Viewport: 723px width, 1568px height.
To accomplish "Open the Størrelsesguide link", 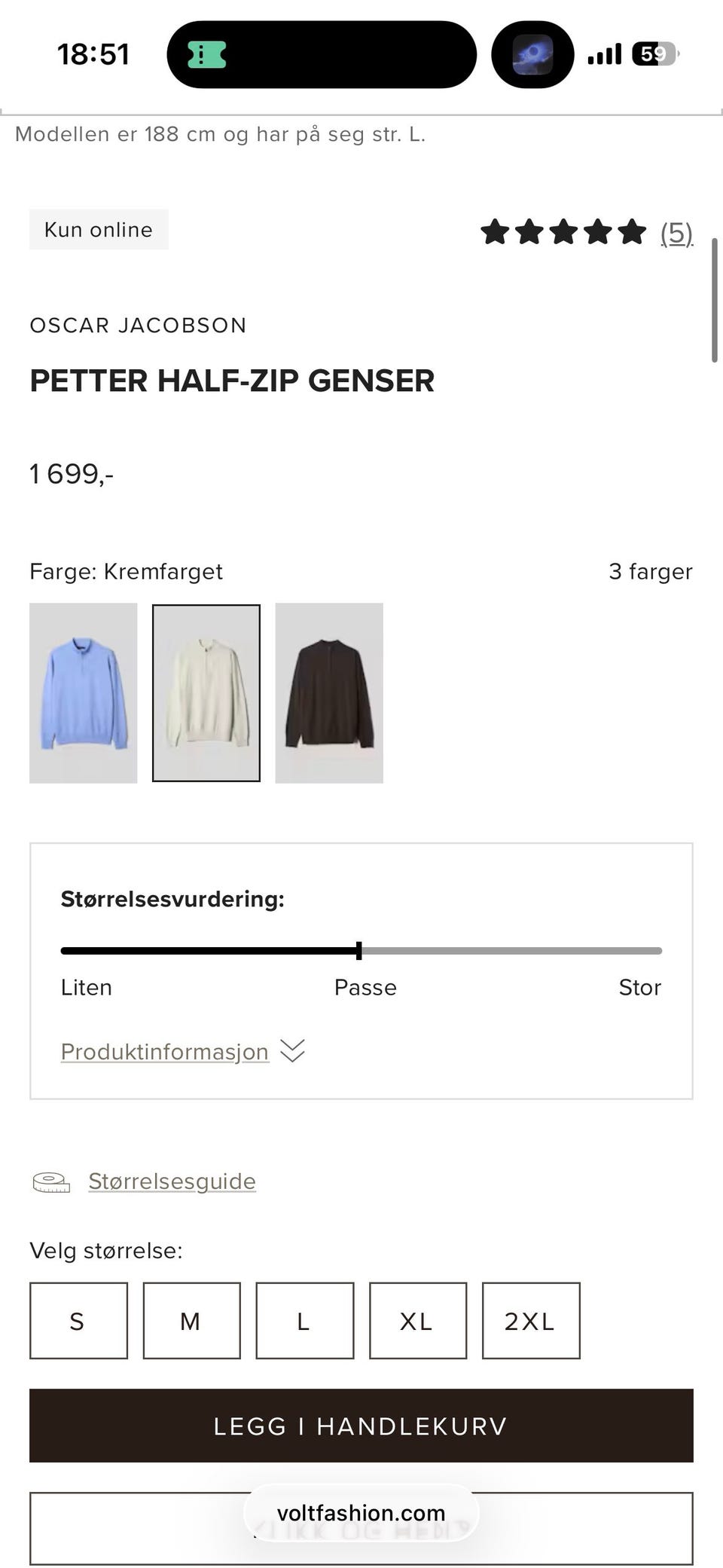I will point(172,1181).
